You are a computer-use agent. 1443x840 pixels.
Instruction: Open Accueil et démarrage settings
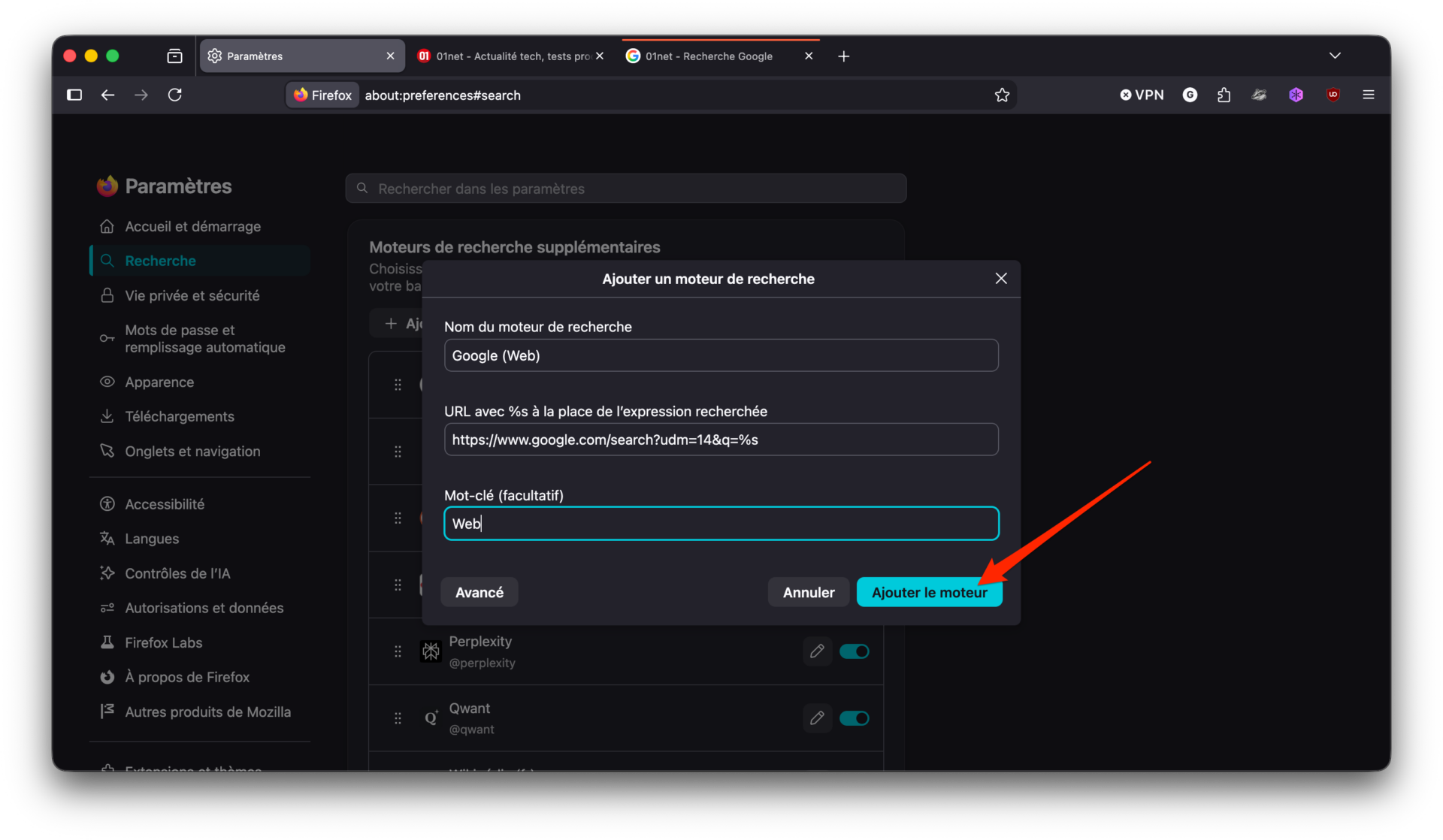coord(199,226)
